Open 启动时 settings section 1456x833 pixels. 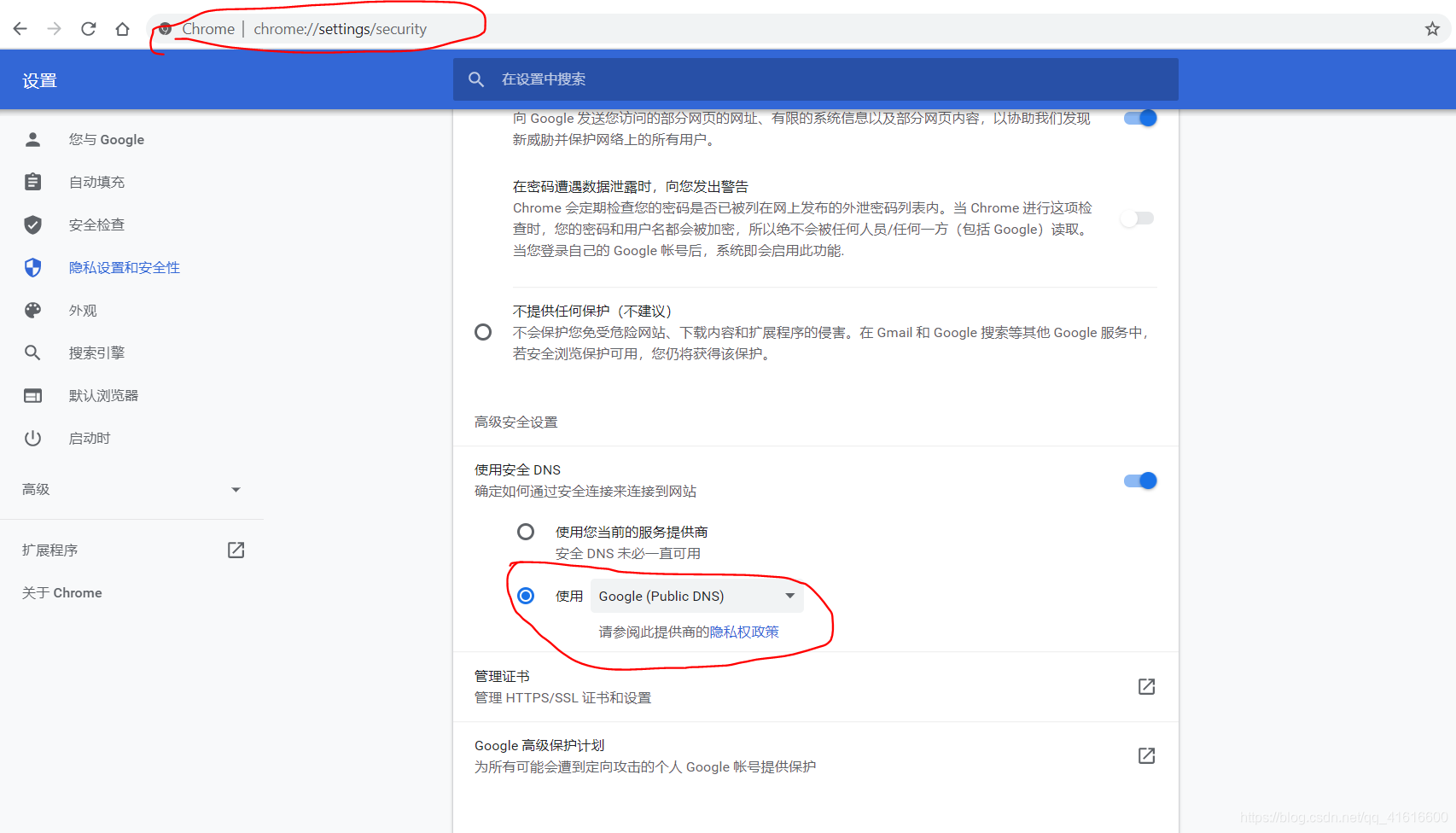90,438
